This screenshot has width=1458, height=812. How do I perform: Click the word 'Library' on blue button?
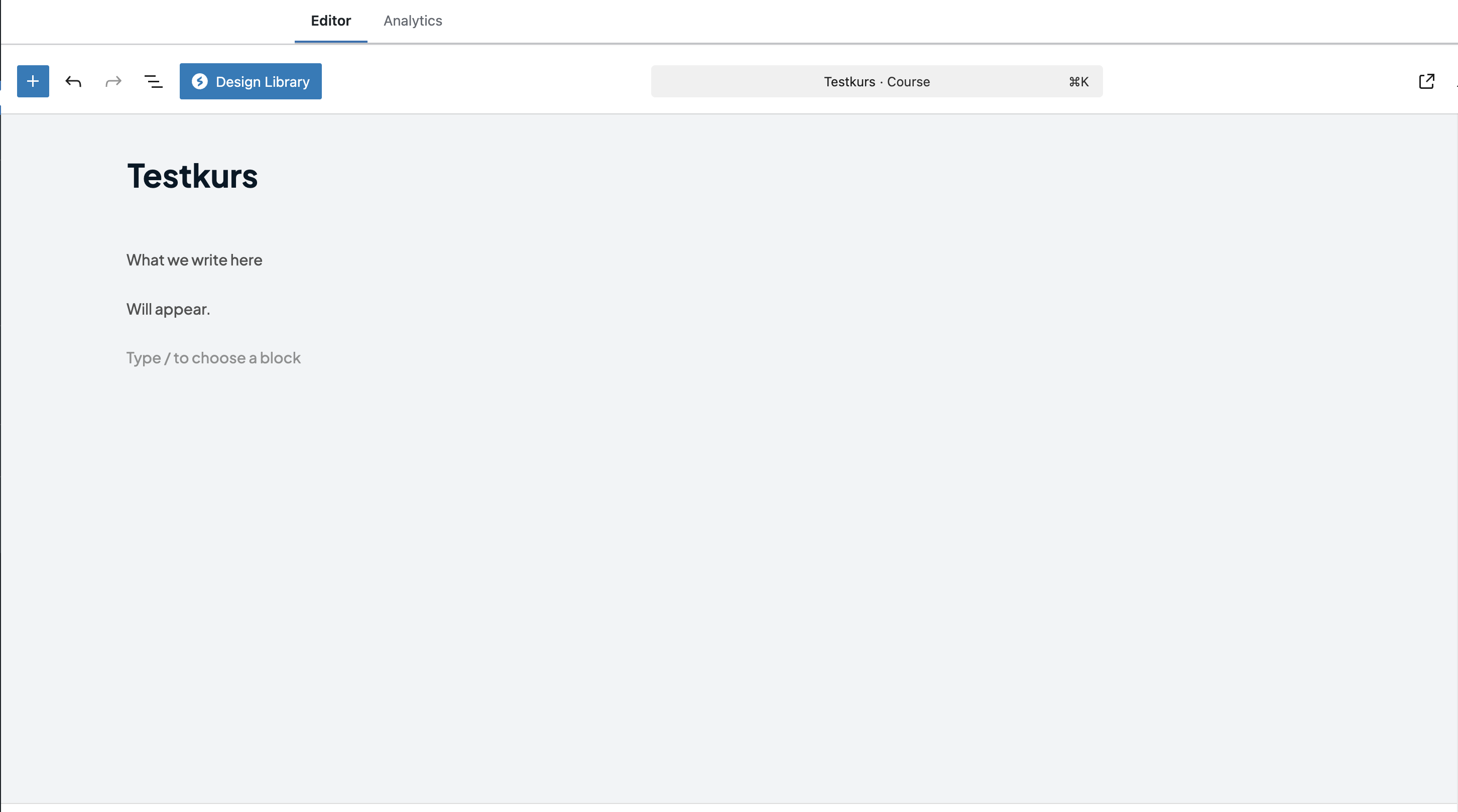tap(287, 81)
